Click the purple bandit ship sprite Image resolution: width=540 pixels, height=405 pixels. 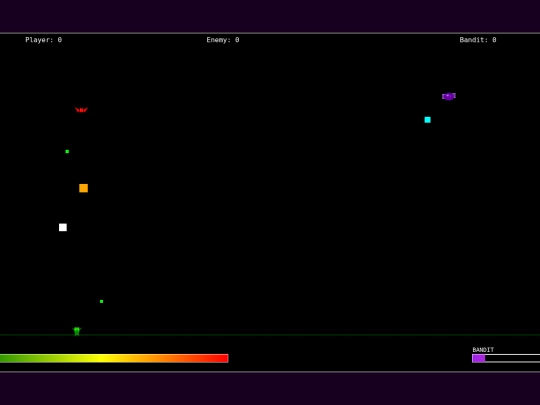(x=449, y=96)
